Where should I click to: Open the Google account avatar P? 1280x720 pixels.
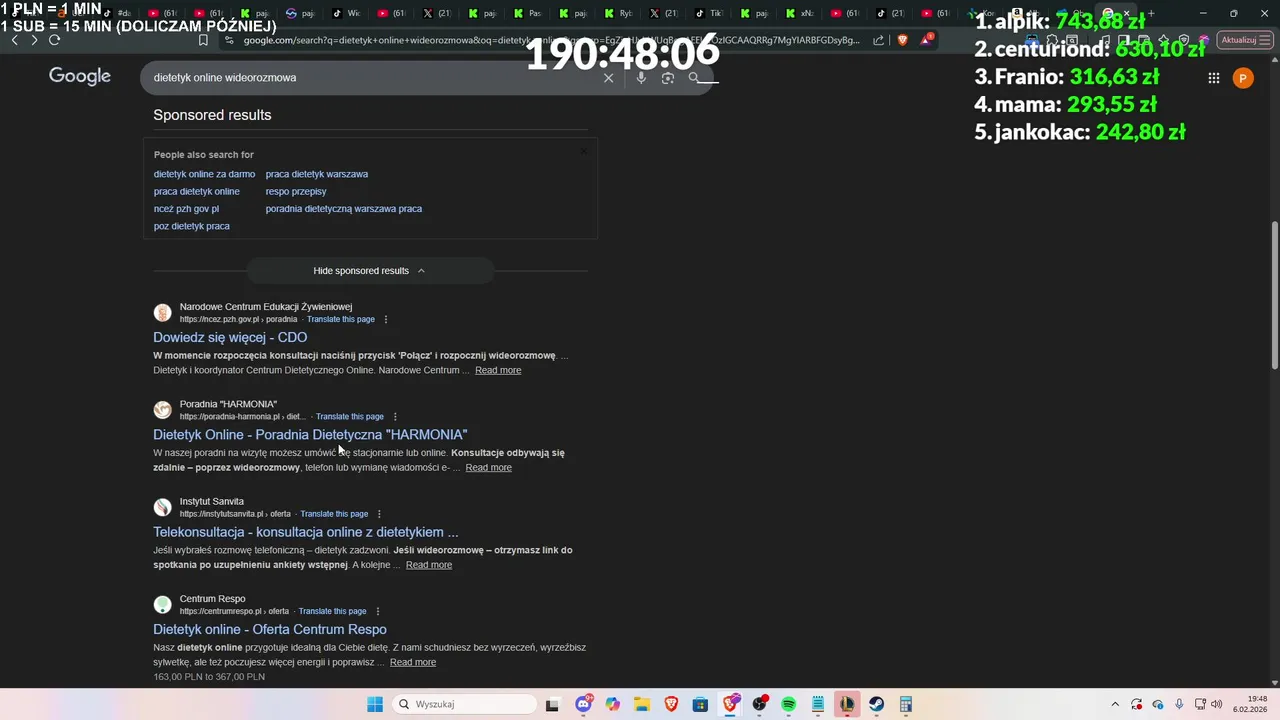(1243, 78)
